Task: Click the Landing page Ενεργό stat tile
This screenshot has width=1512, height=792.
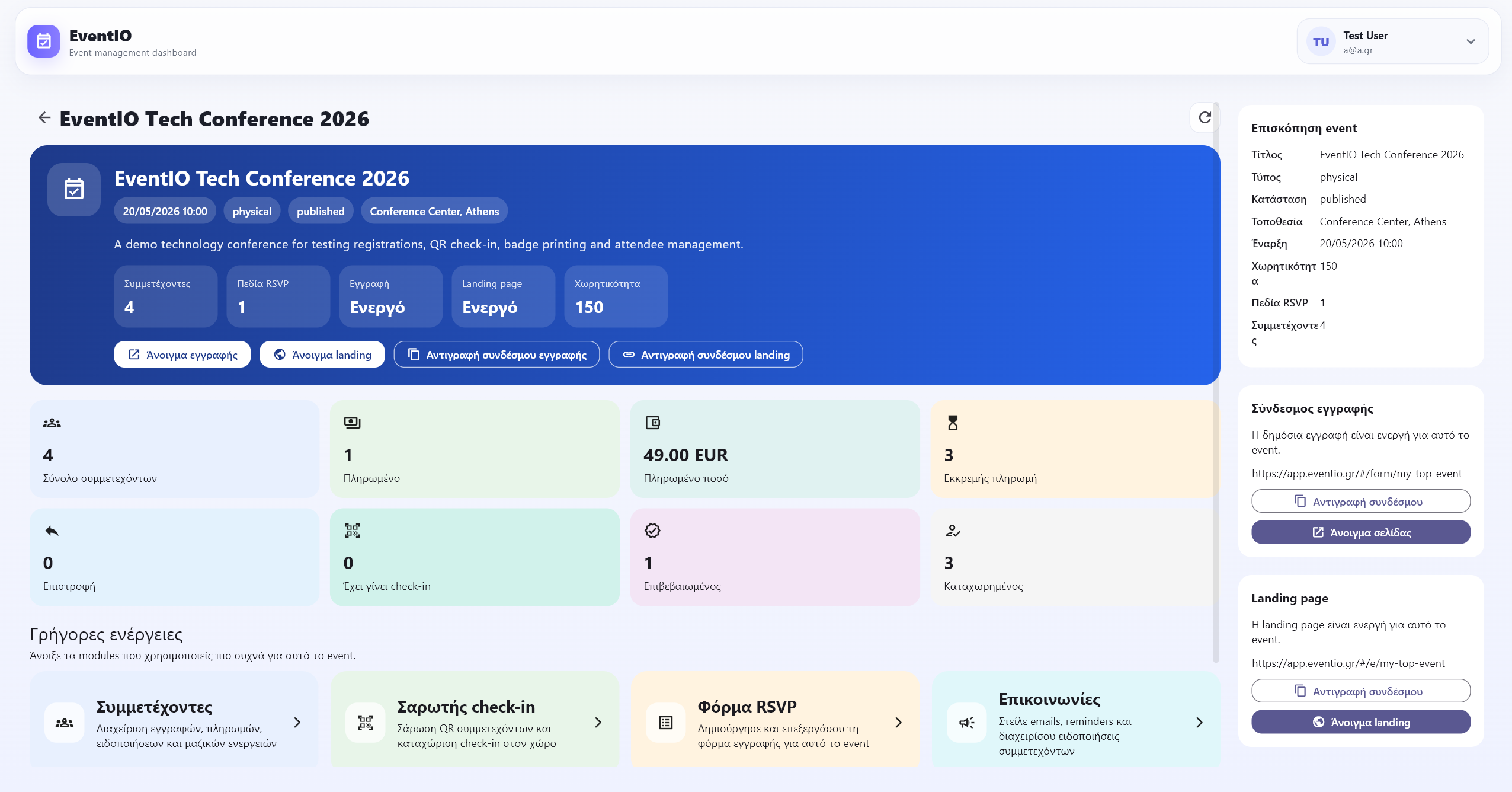Action: pos(504,296)
